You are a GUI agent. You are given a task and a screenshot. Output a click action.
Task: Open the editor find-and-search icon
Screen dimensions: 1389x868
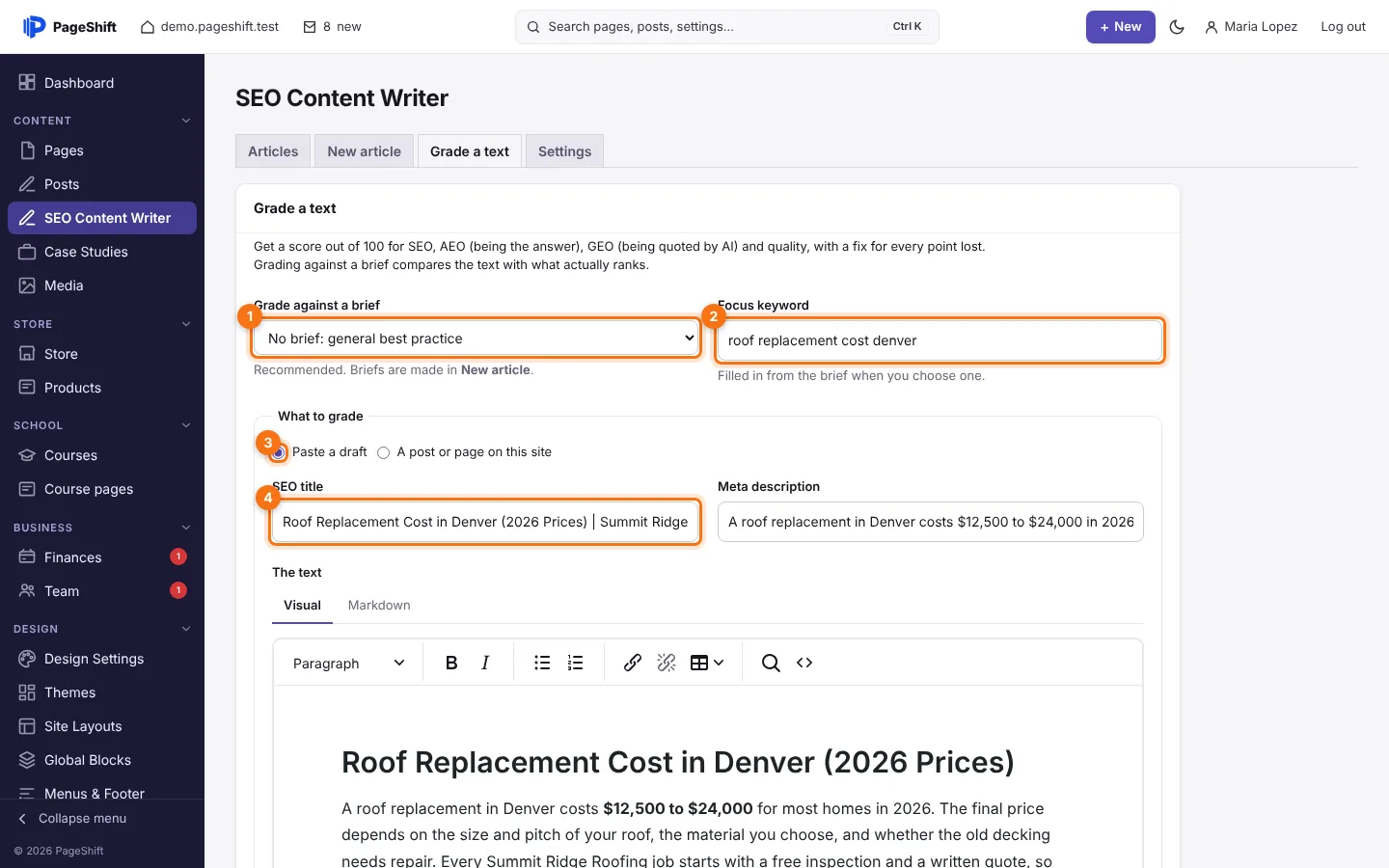pos(771,663)
